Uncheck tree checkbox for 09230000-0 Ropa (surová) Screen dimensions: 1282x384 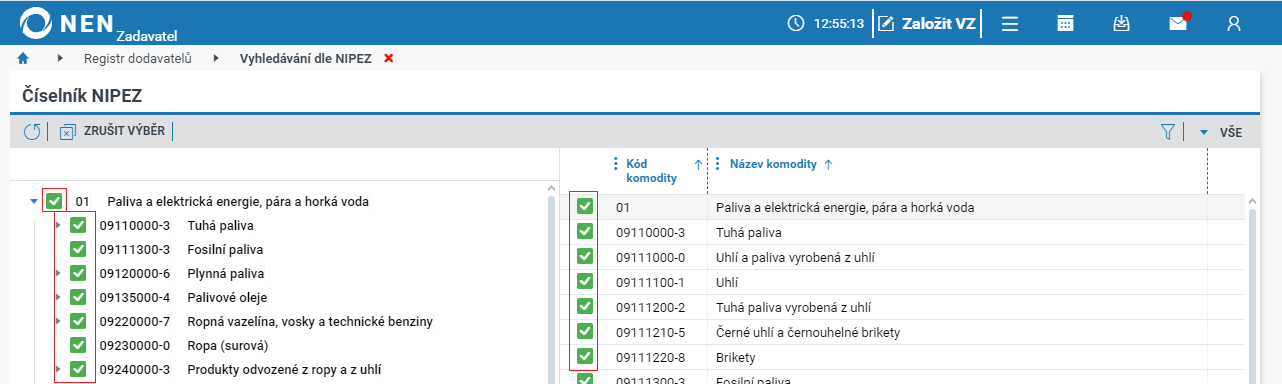[x=78, y=345]
